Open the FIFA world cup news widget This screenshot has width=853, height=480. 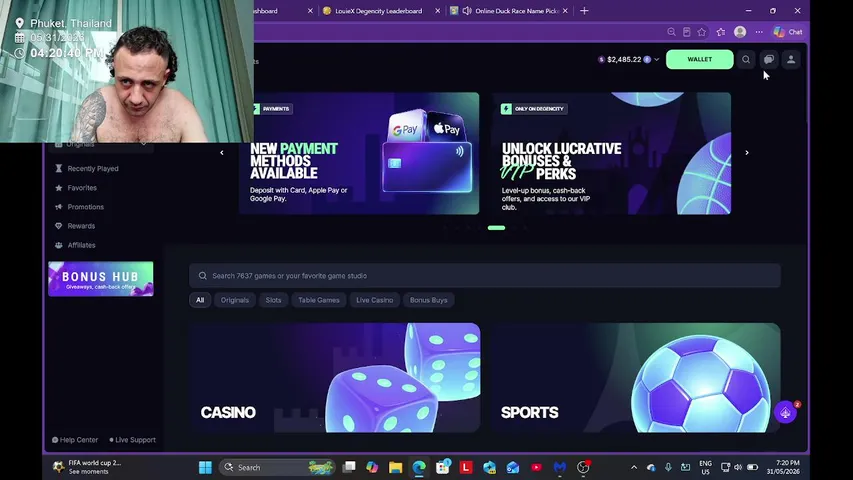pyautogui.click(x=88, y=467)
